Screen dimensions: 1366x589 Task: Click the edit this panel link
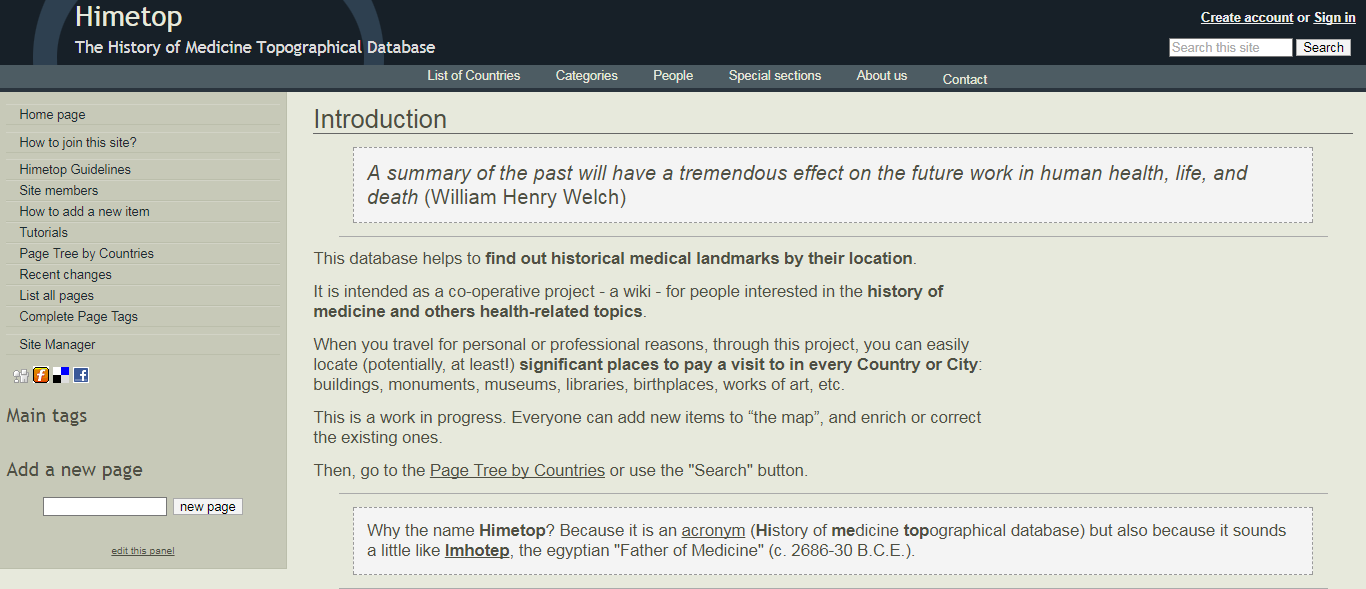(143, 551)
